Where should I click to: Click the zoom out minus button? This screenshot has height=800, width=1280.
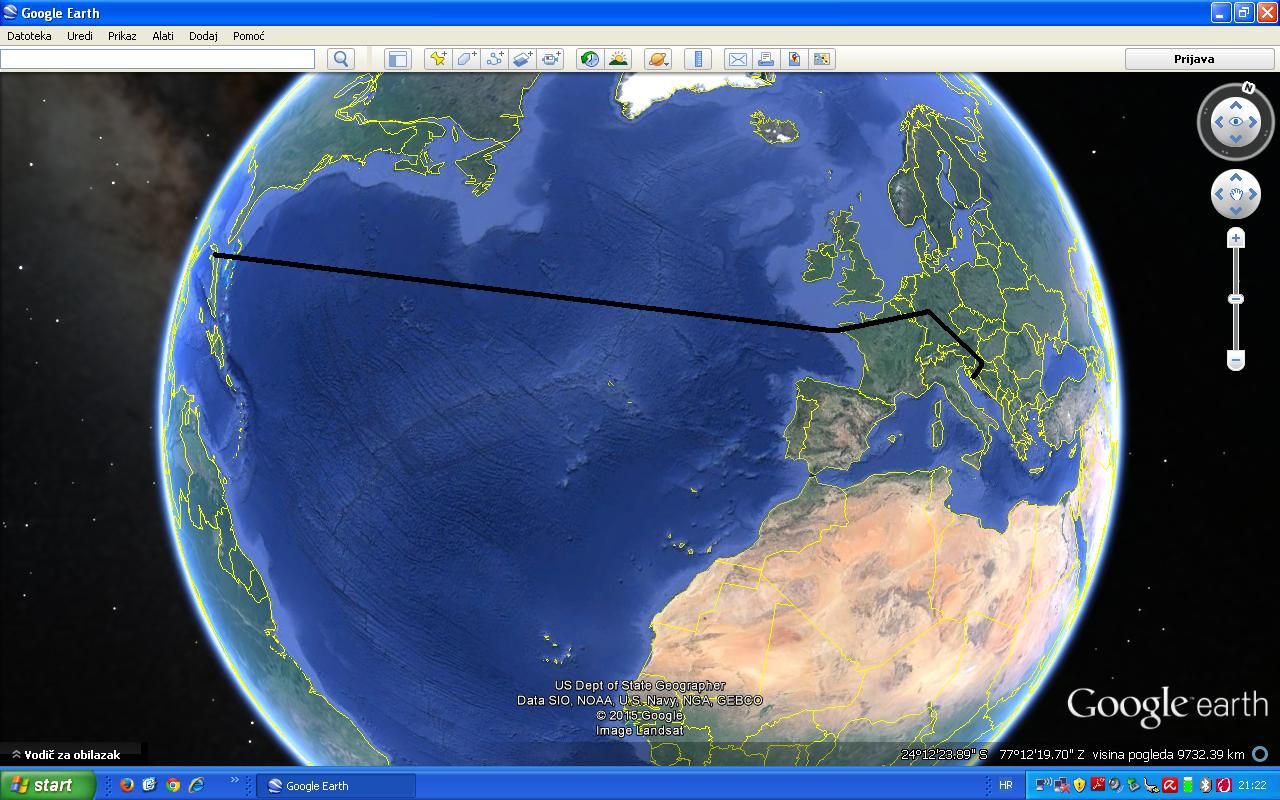[1236, 360]
